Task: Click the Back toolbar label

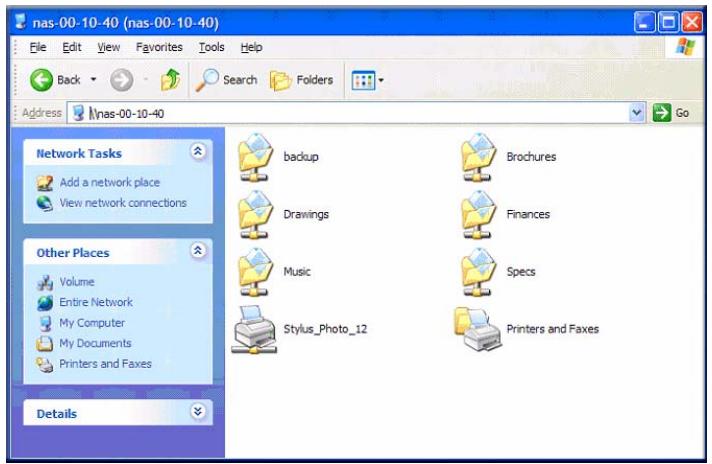Action: (69, 80)
